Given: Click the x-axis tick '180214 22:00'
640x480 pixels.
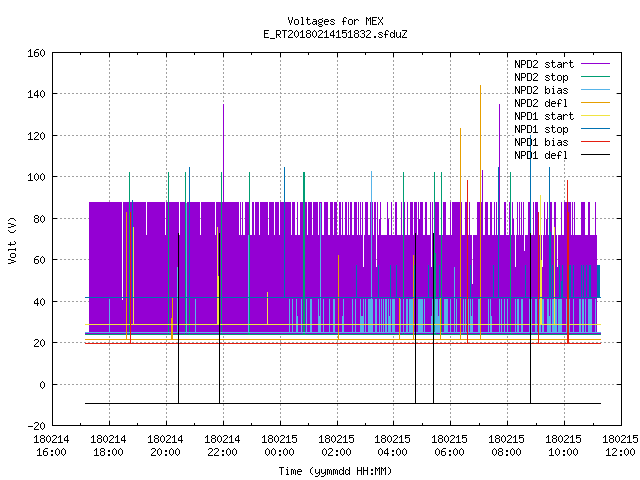Looking at the screenshot, I should click(222, 446).
